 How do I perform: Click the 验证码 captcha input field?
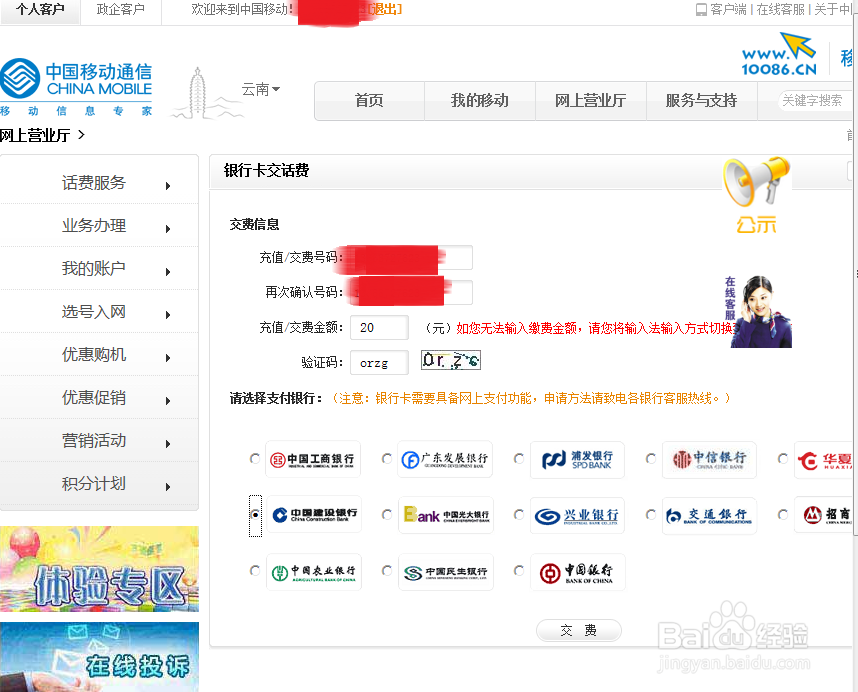(379, 361)
